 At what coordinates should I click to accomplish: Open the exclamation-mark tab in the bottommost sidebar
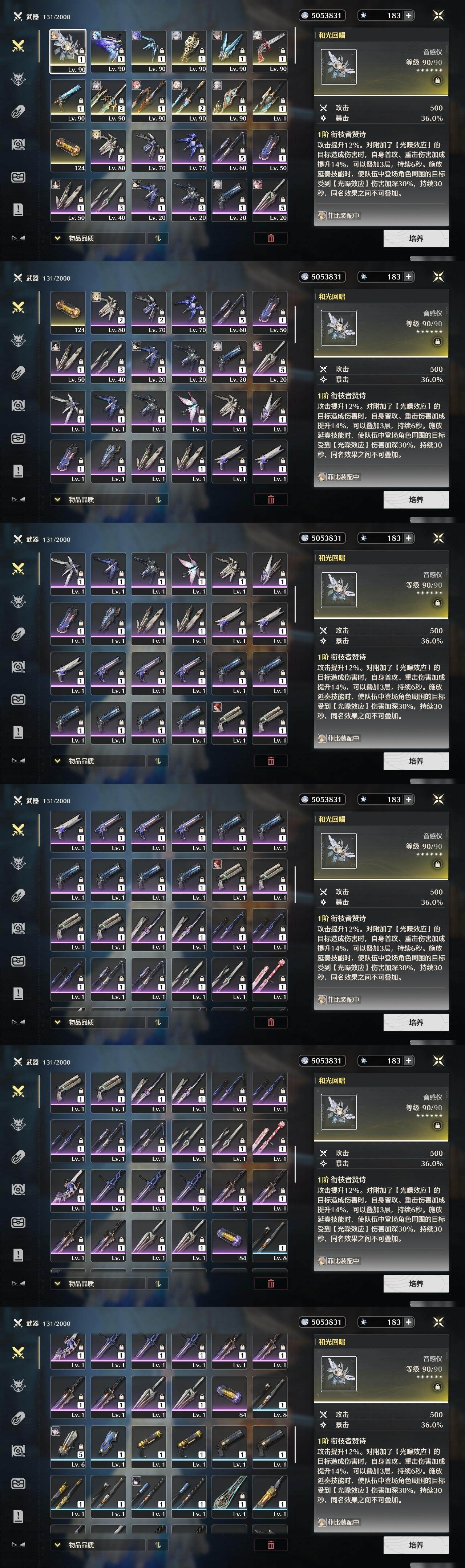point(18,1516)
